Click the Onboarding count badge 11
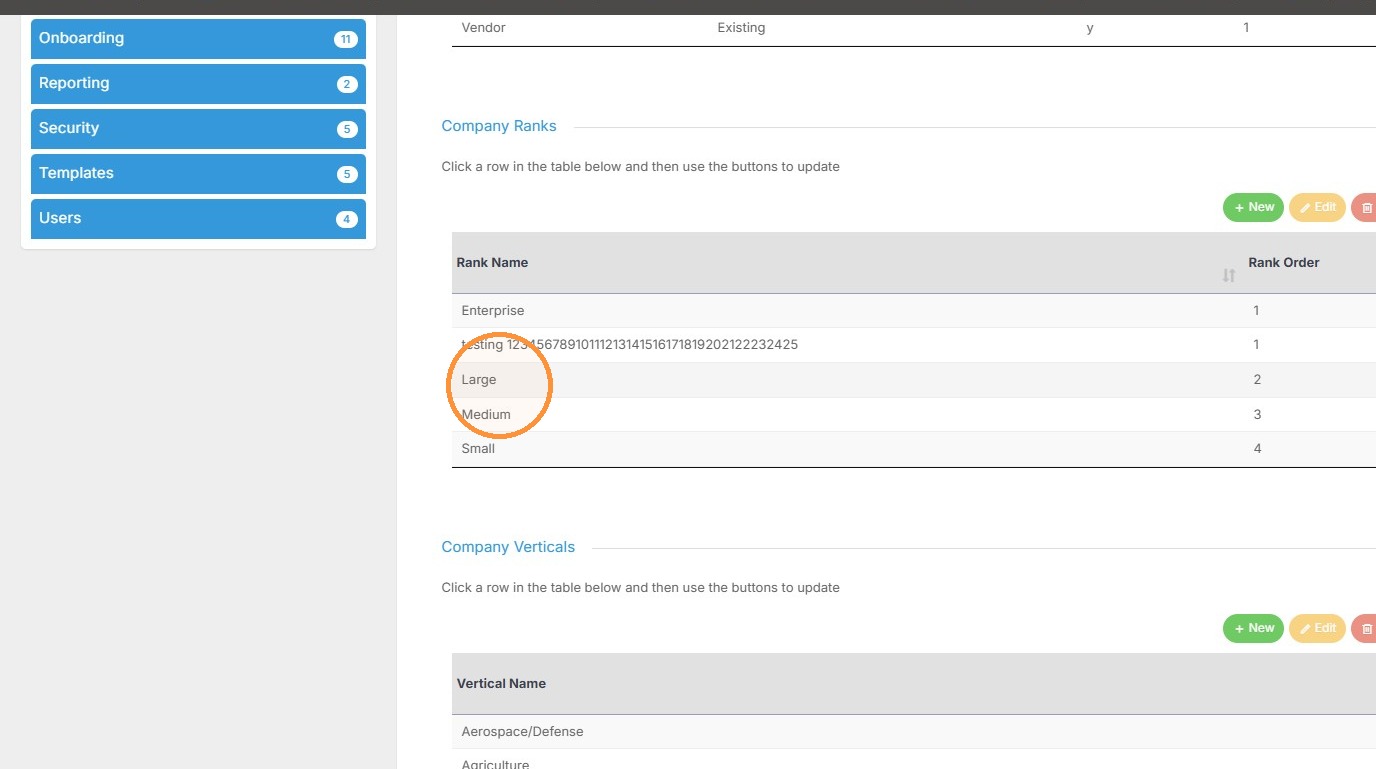Screen dimensions: 1376x769 pos(346,39)
